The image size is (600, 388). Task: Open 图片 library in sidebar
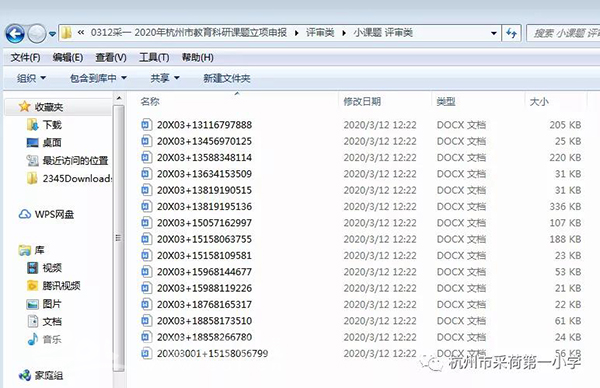click(44, 304)
